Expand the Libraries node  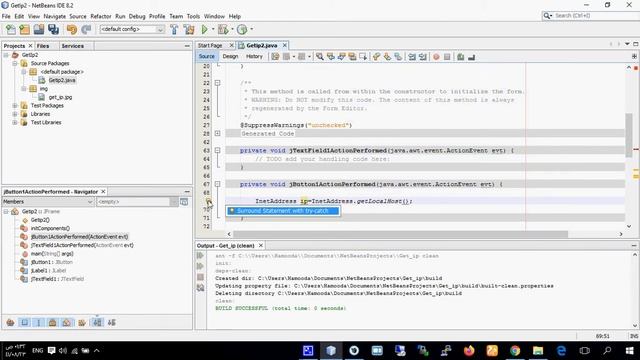point(15,114)
